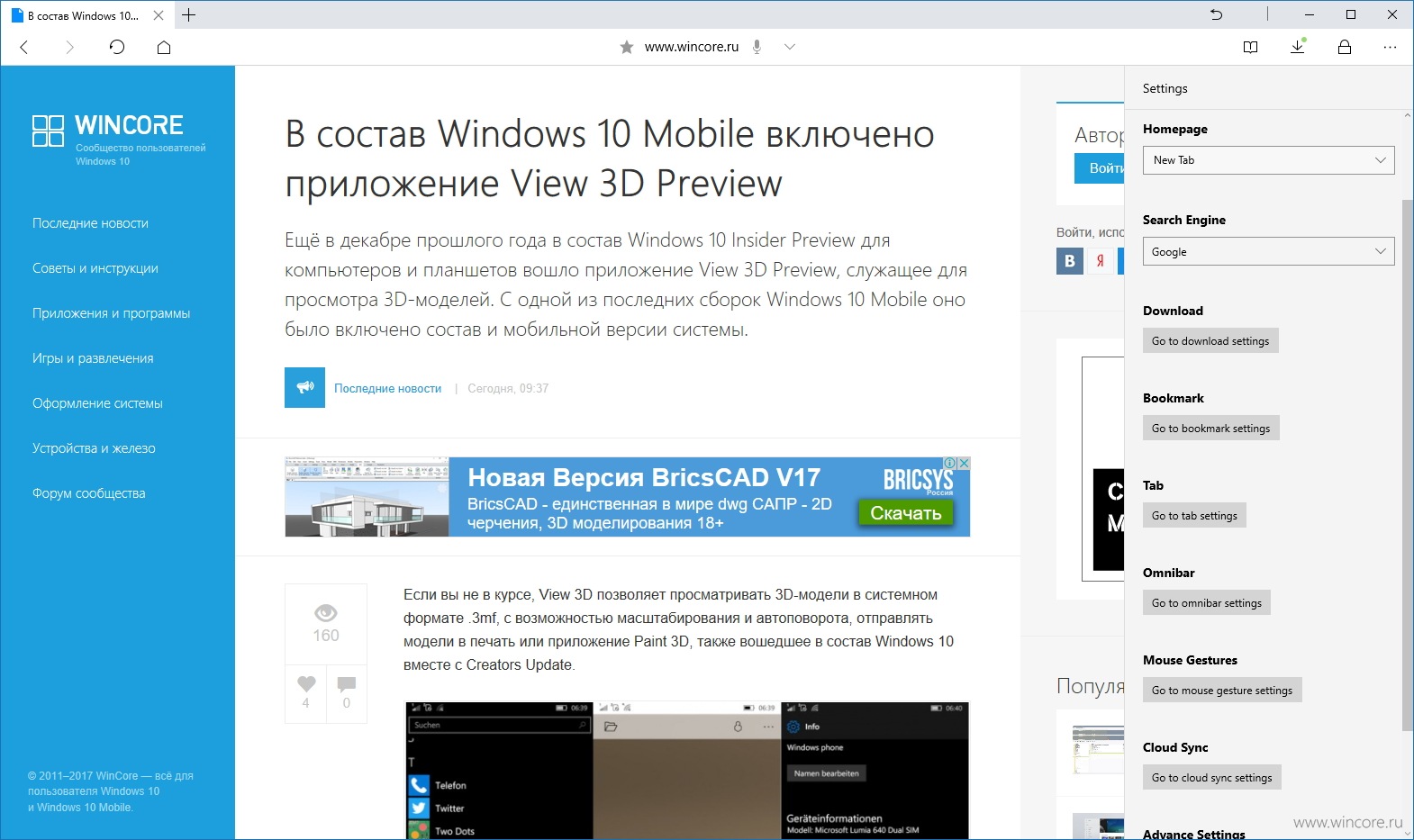Click the WinCore copyright footer text
The width and height of the screenshot is (1414, 840).
tap(111, 791)
